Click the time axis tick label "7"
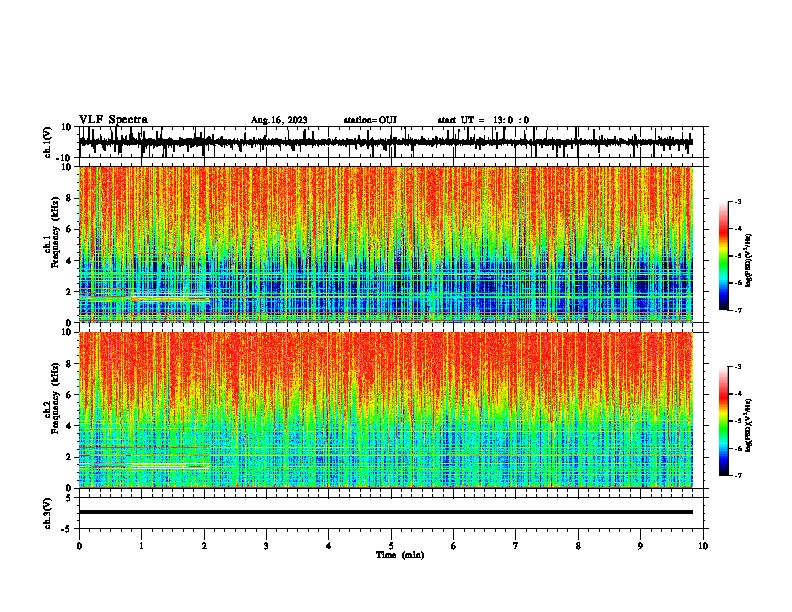The width and height of the screenshot is (792, 612). (x=516, y=546)
